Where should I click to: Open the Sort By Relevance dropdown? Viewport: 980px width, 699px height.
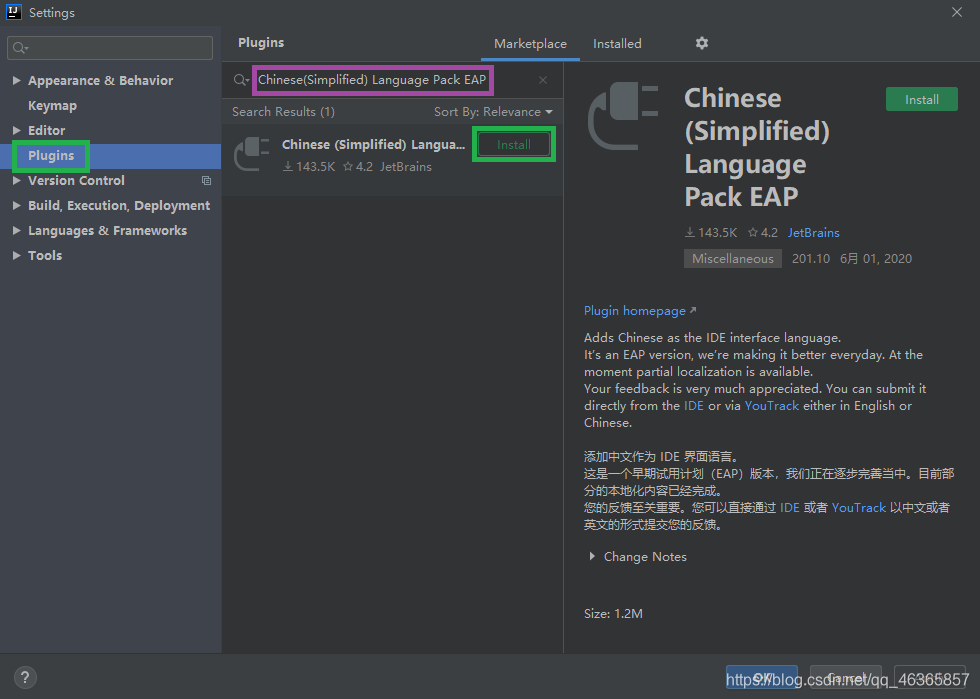(493, 112)
